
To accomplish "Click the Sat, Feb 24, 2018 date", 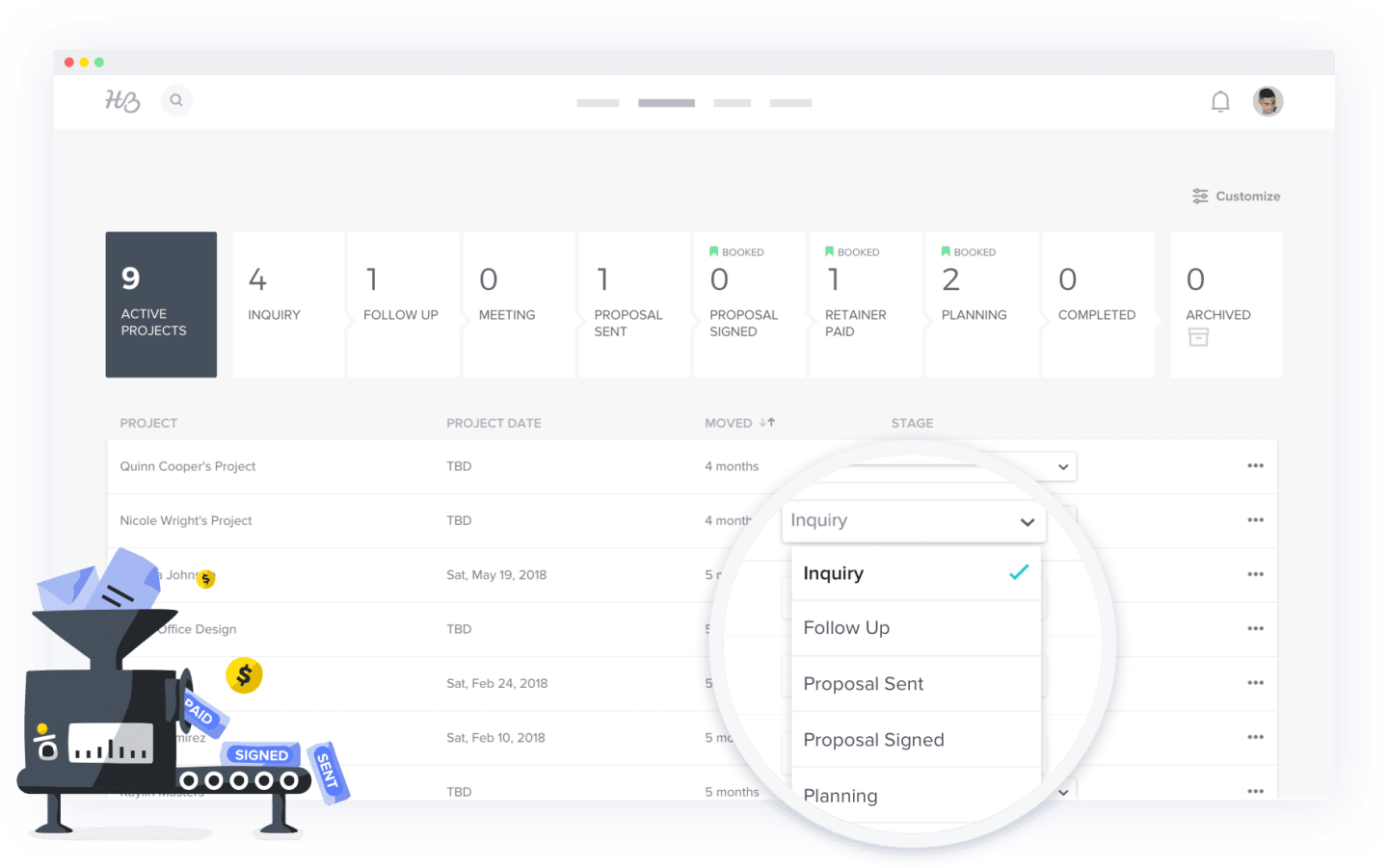I will [x=496, y=683].
